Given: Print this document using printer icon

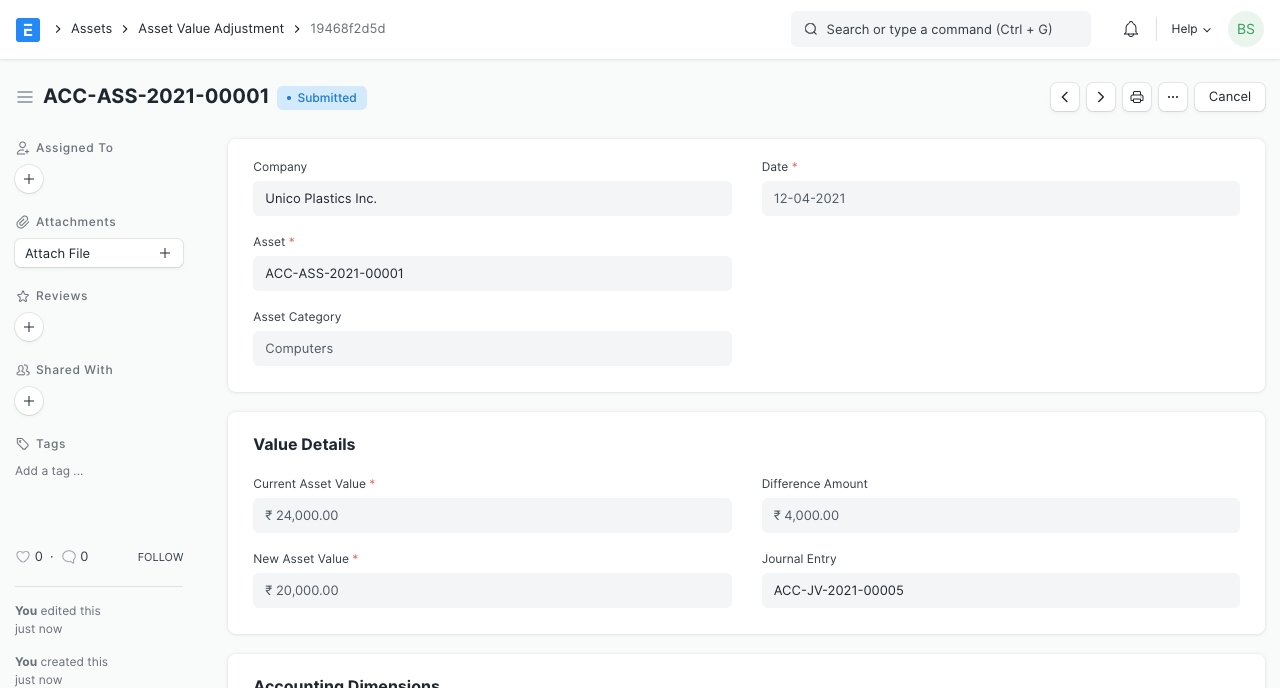Looking at the screenshot, I should coord(1137,97).
